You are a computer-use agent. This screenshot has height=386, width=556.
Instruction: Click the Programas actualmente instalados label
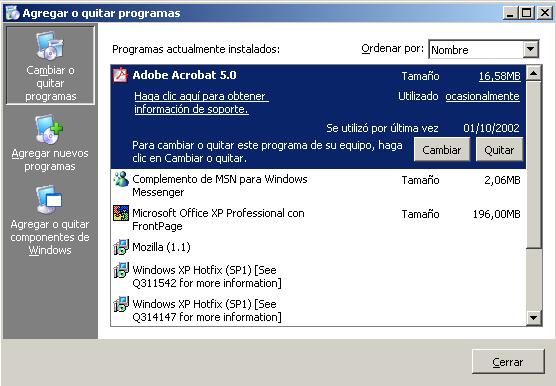pos(196,49)
